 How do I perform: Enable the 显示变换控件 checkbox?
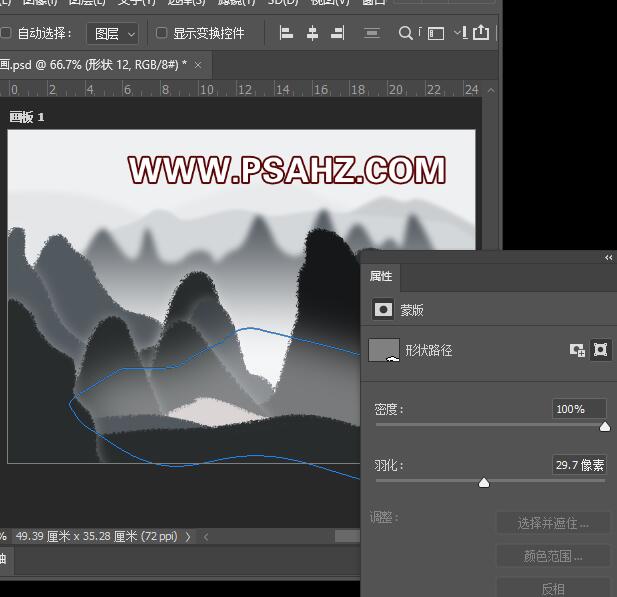(x=161, y=33)
